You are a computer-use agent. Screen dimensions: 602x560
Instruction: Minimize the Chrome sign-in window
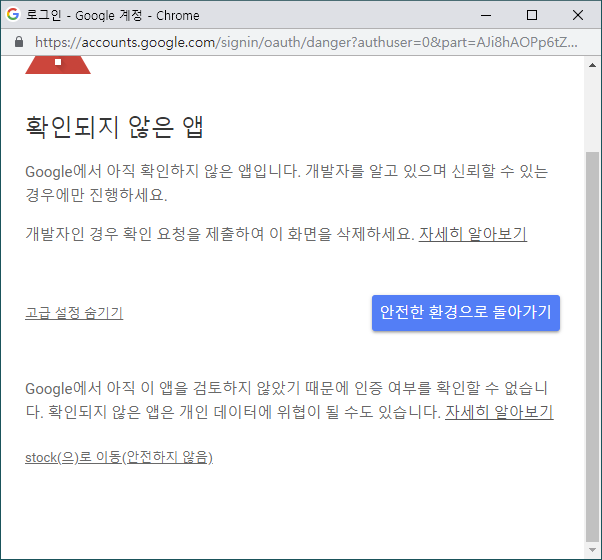[x=486, y=15]
